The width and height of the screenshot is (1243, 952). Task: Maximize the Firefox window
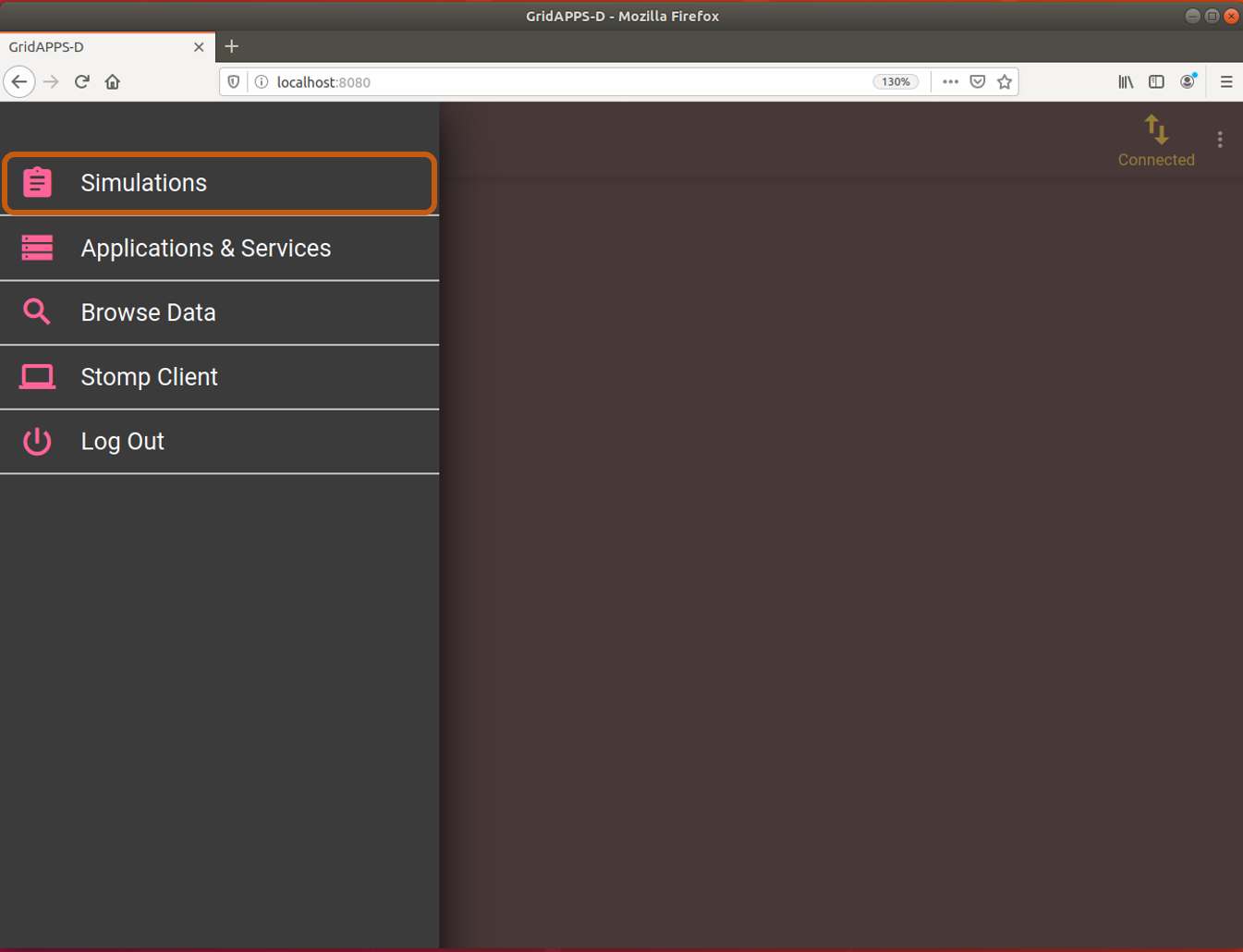pyautogui.click(x=1212, y=16)
